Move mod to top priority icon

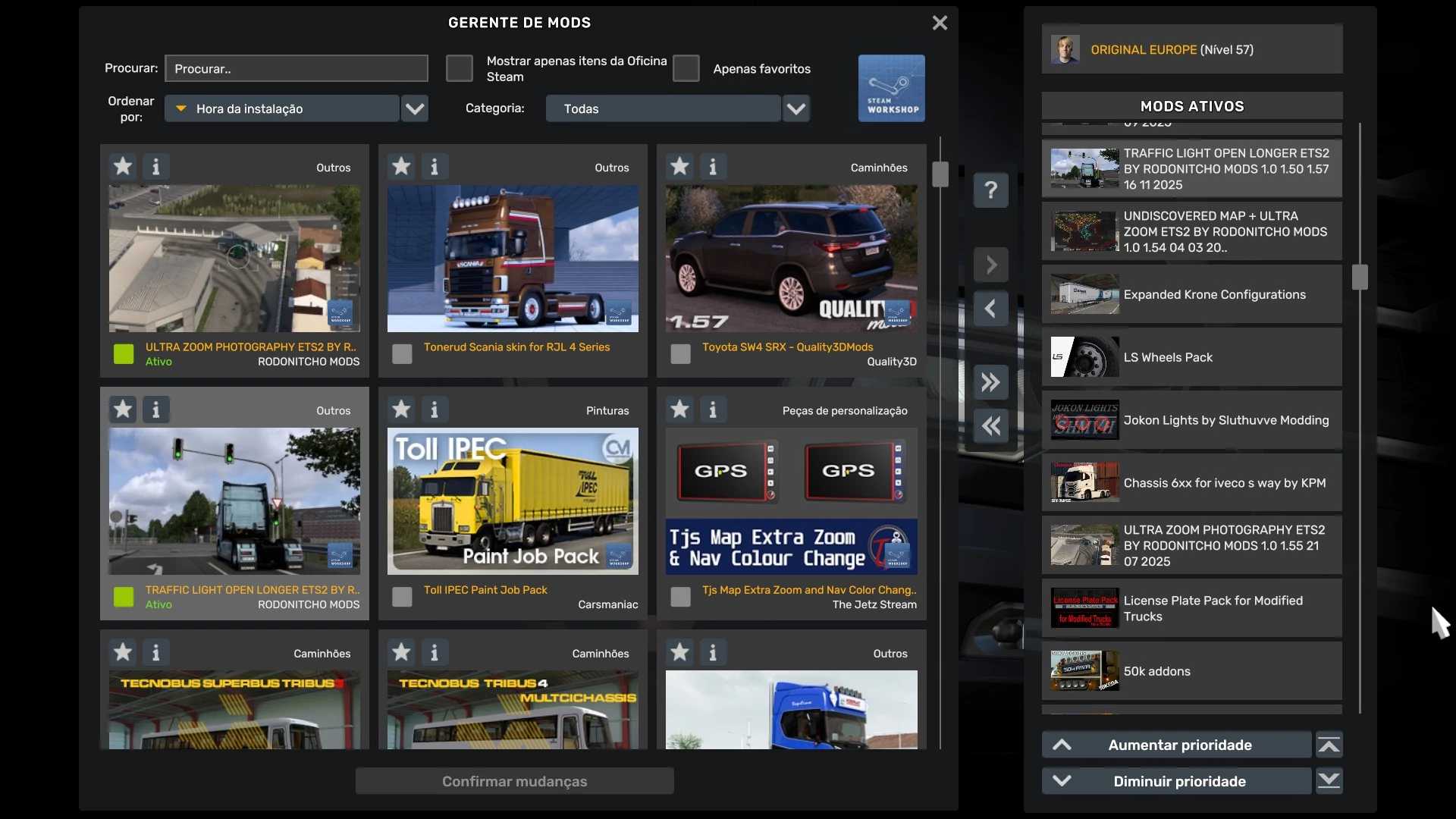1329,745
